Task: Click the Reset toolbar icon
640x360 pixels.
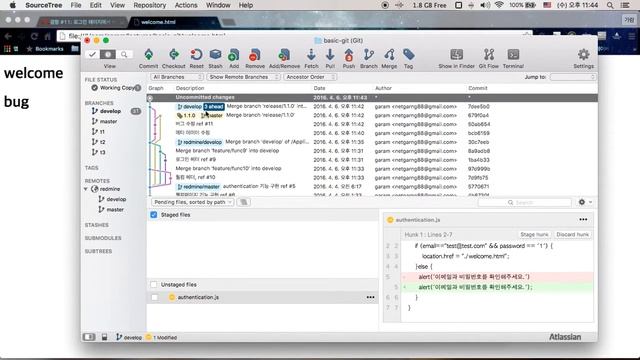Action: pos(196,55)
